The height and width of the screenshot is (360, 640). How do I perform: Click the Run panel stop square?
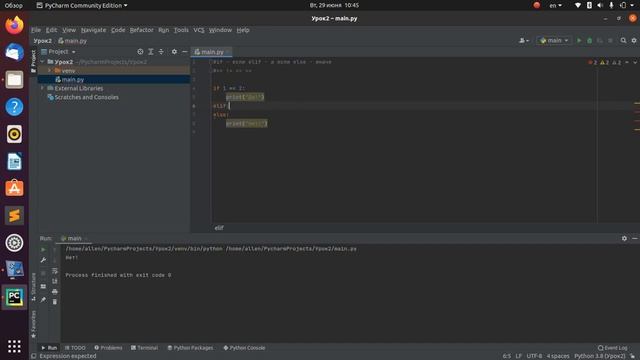(43, 273)
